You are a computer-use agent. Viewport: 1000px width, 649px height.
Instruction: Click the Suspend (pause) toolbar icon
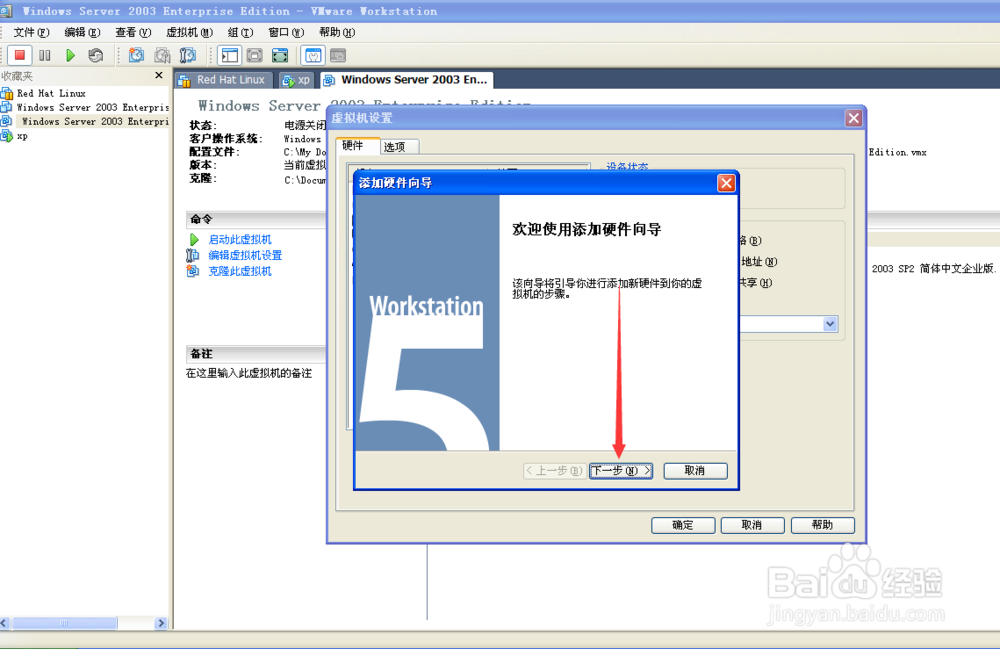click(45, 55)
